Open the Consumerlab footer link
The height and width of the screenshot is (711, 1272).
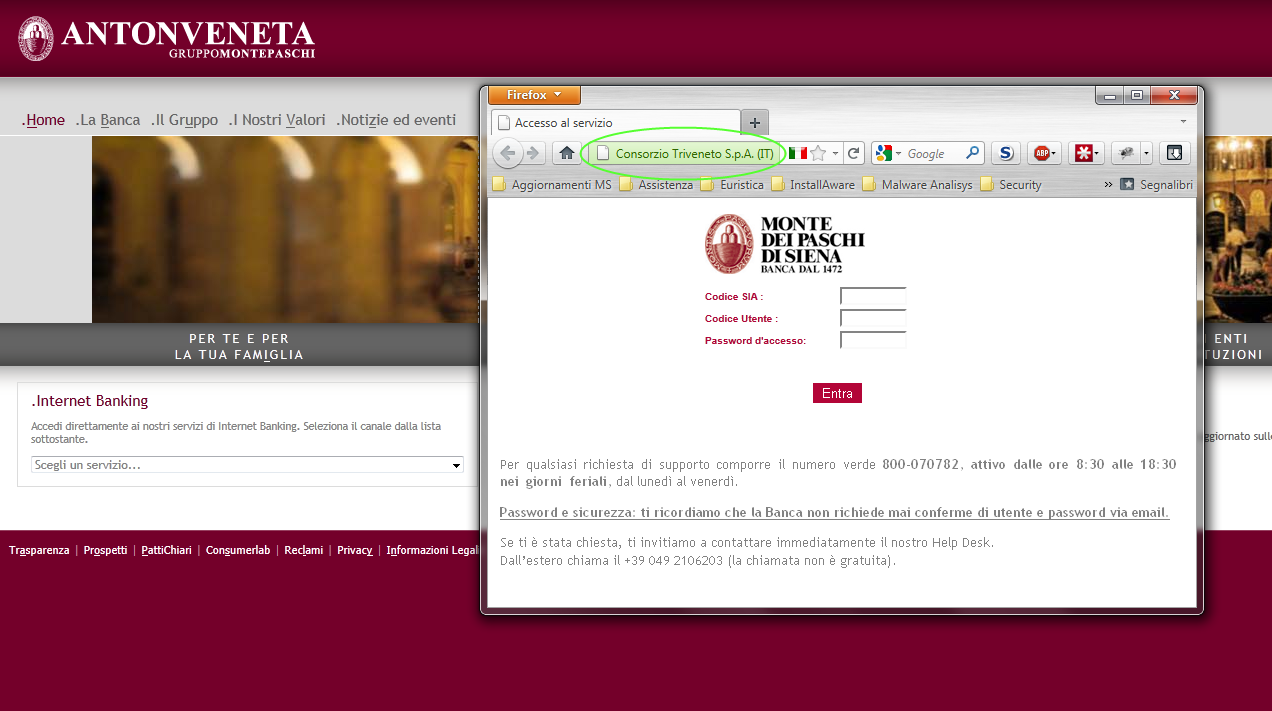[x=238, y=550]
